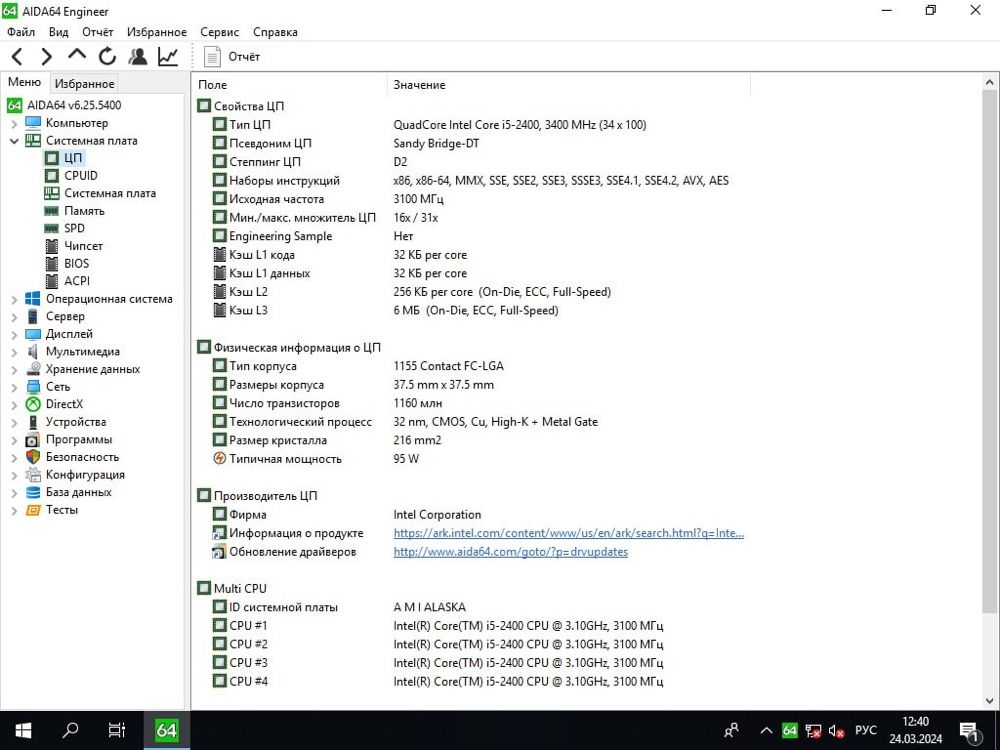The height and width of the screenshot is (750, 1000).
Task: Select the Тип ЦП row
Action: pos(472,124)
